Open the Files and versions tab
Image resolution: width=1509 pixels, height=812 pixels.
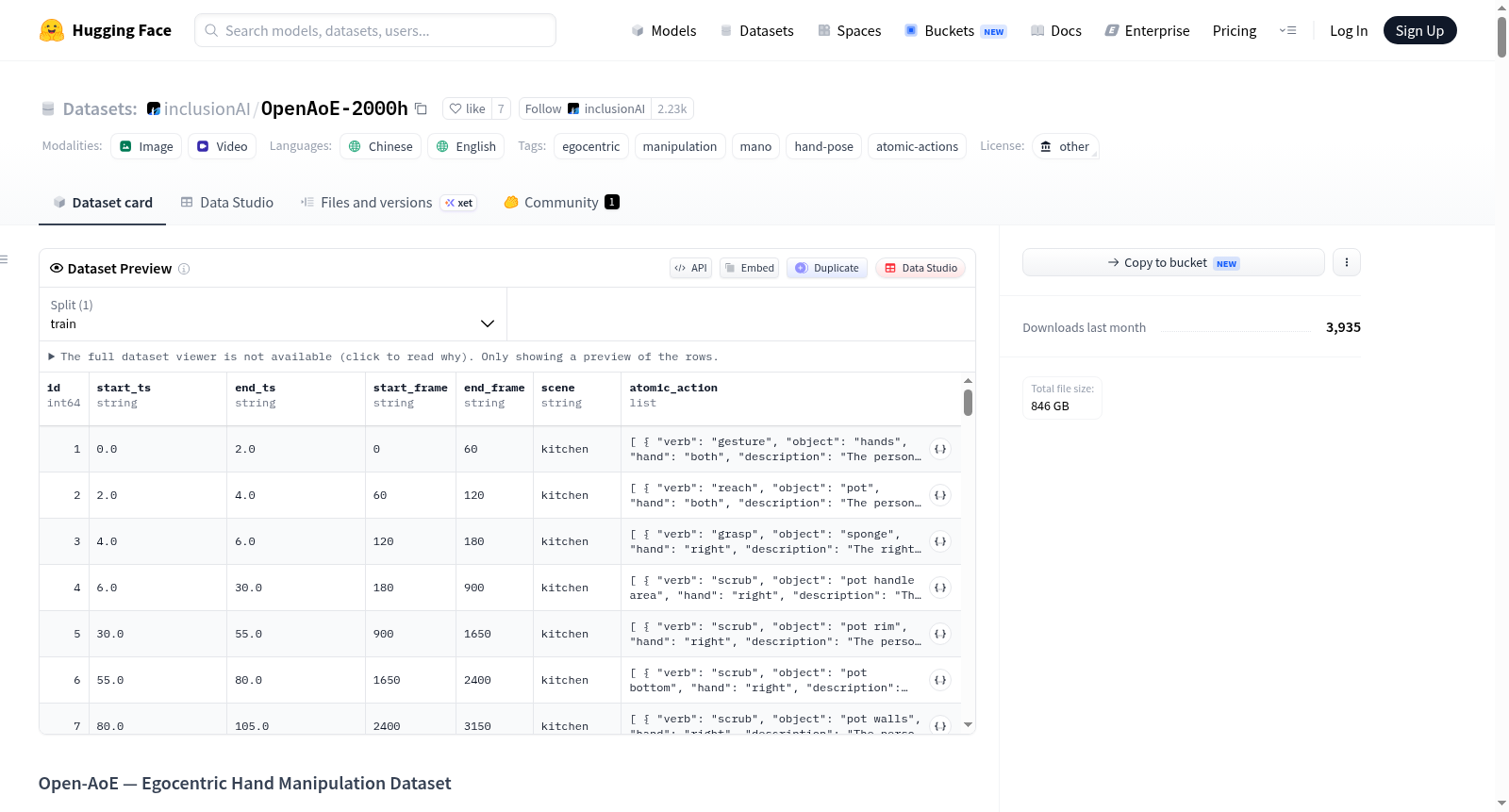click(x=389, y=203)
